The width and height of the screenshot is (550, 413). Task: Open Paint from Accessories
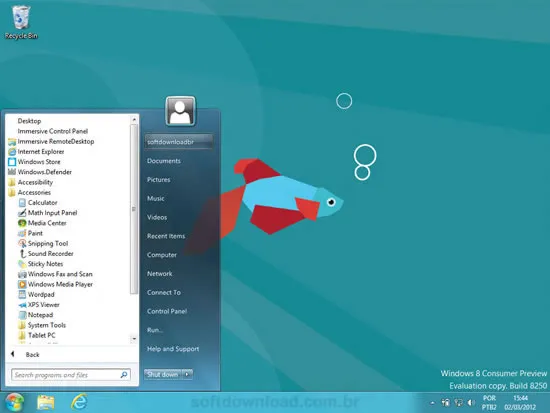pyautogui.click(x=31, y=233)
